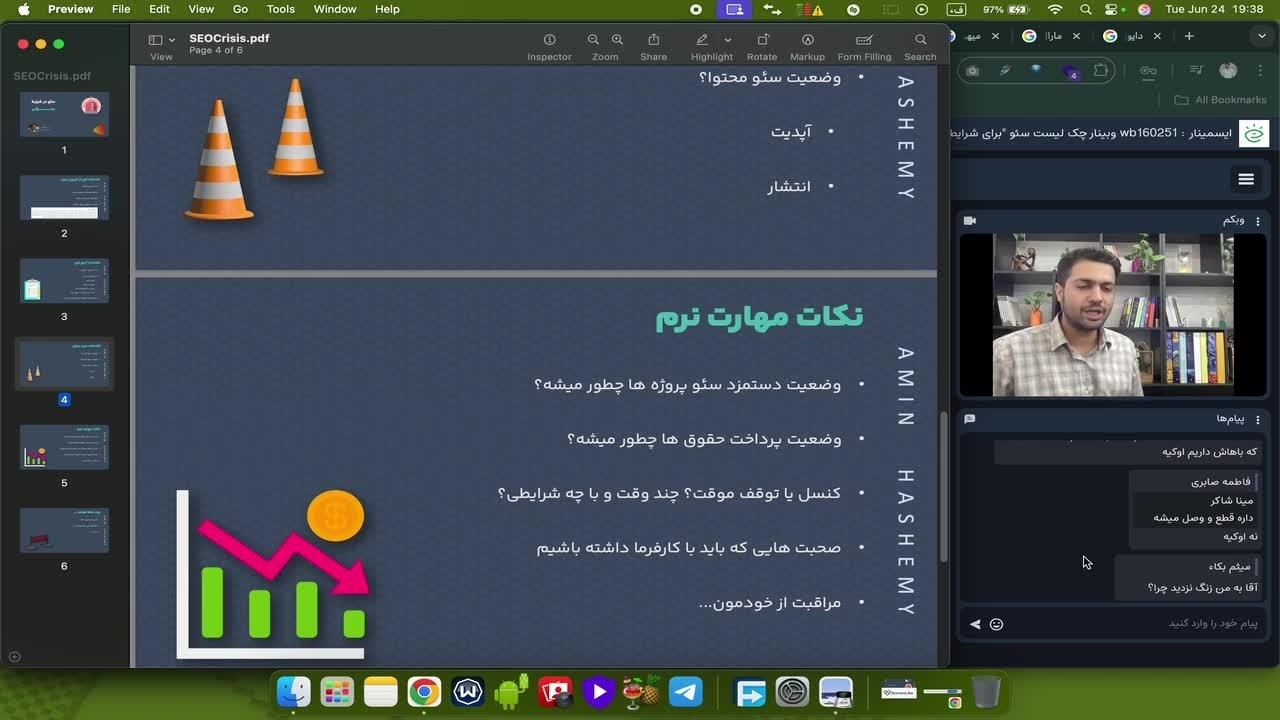Click the zoom out magnifier in Preview
Screen dimensions: 1280x720
point(593,40)
